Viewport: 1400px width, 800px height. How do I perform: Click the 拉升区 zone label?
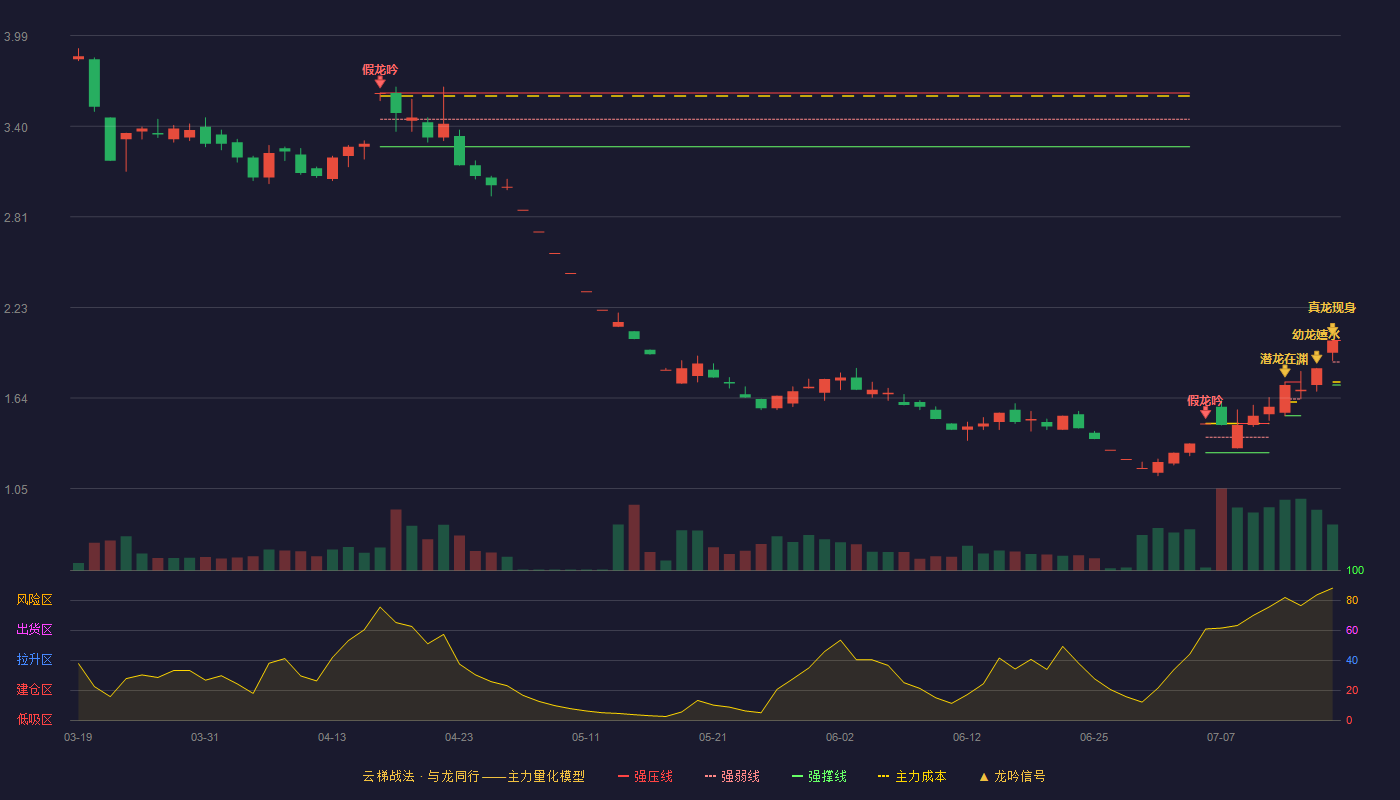34,660
